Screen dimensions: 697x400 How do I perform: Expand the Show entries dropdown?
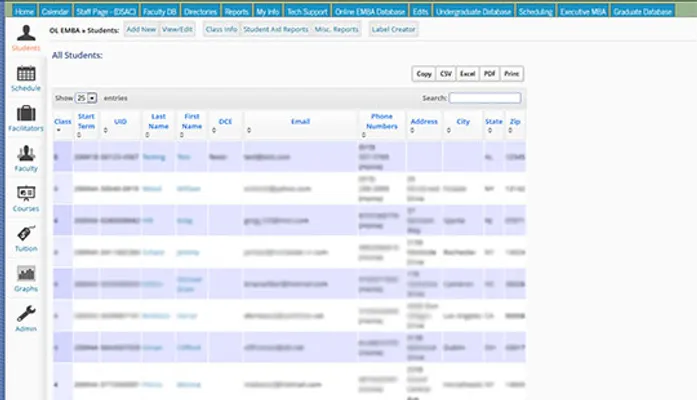pos(85,99)
